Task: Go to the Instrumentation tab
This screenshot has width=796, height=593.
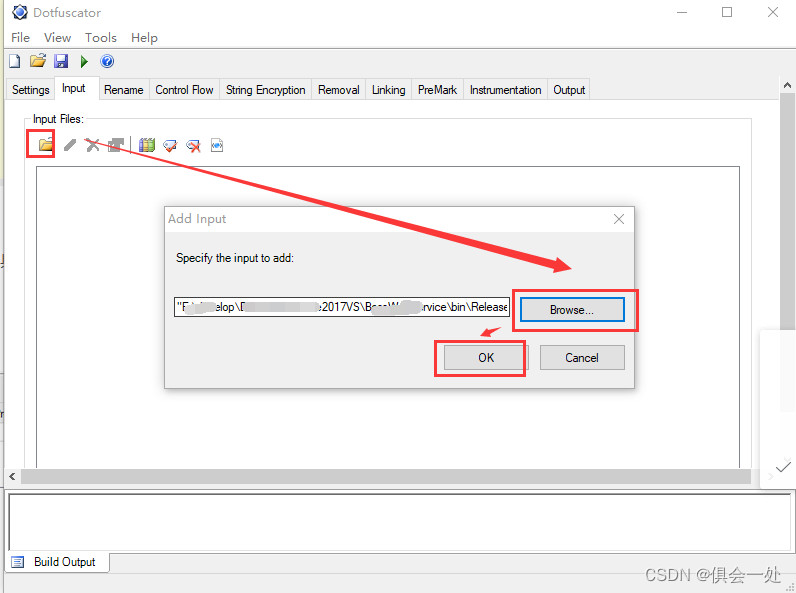Action: (505, 90)
